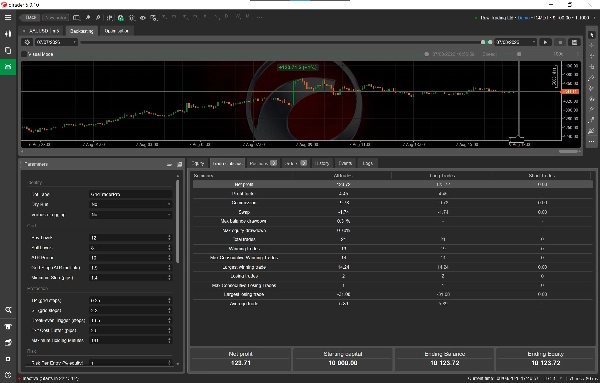Toggle the Visual Mode checkbox
This screenshot has width=600, height=383.
[24, 54]
